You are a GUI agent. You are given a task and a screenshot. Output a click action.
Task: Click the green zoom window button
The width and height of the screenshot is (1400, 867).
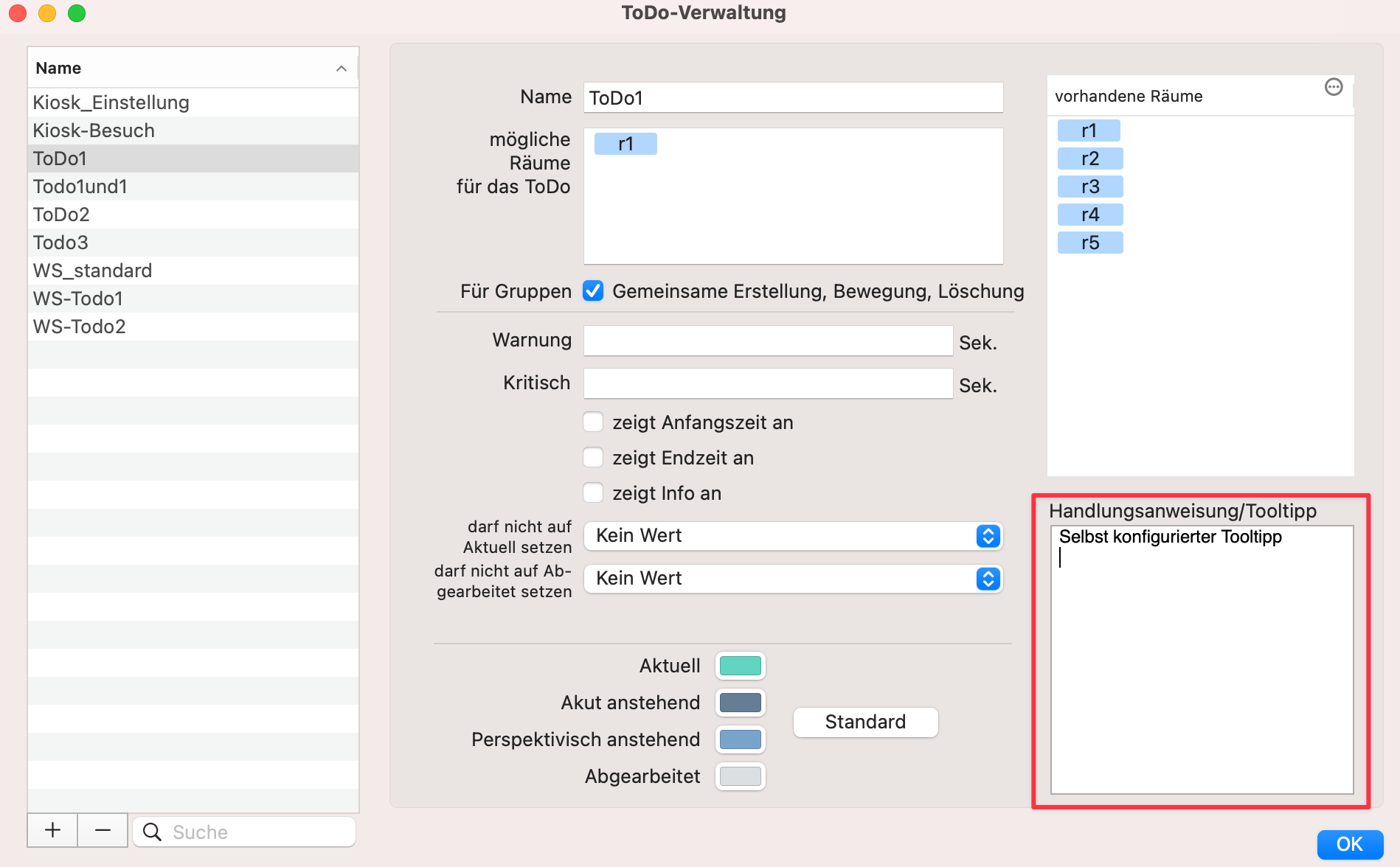tap(77, 13)
